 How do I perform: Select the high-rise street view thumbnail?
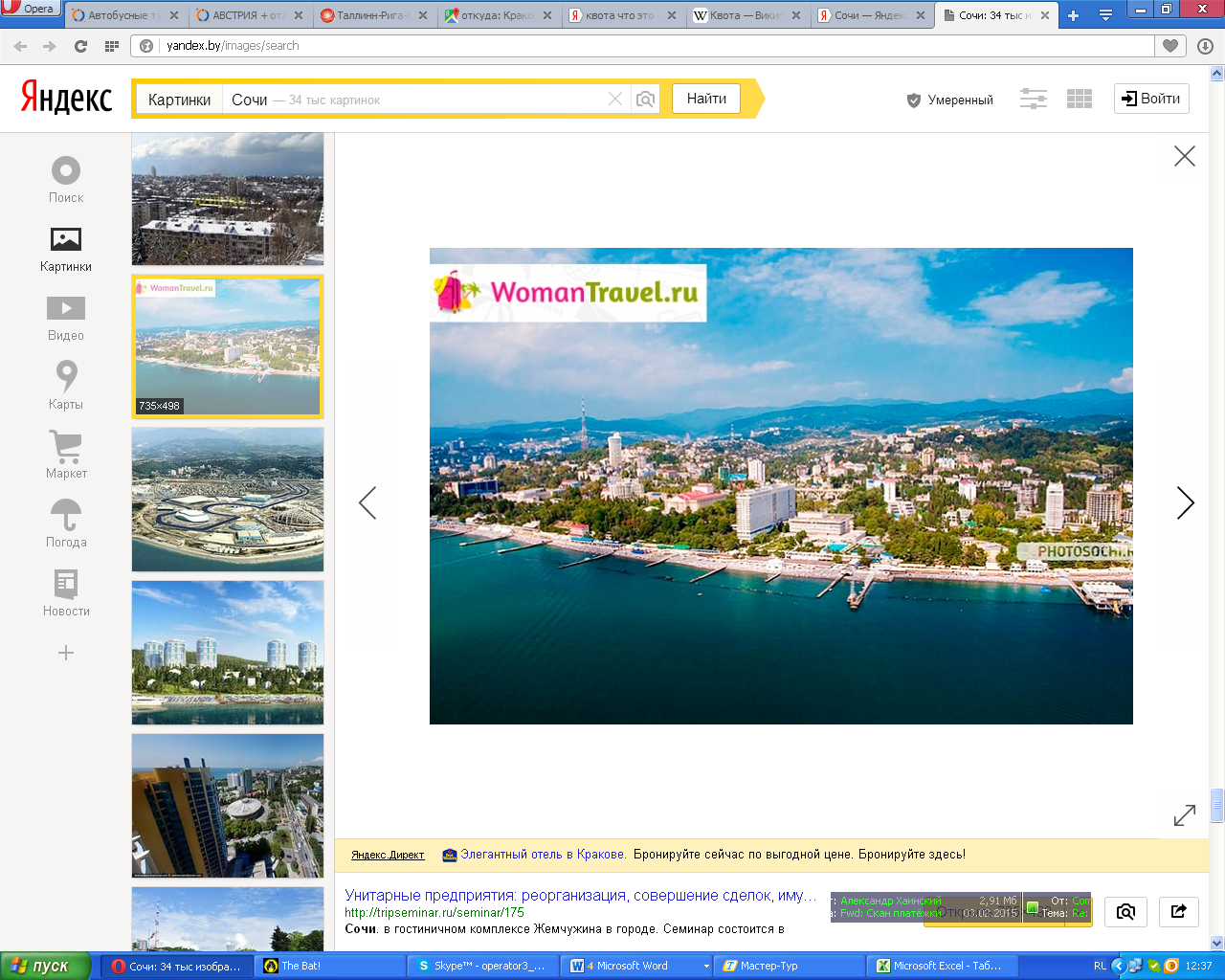tap(228, 806)
